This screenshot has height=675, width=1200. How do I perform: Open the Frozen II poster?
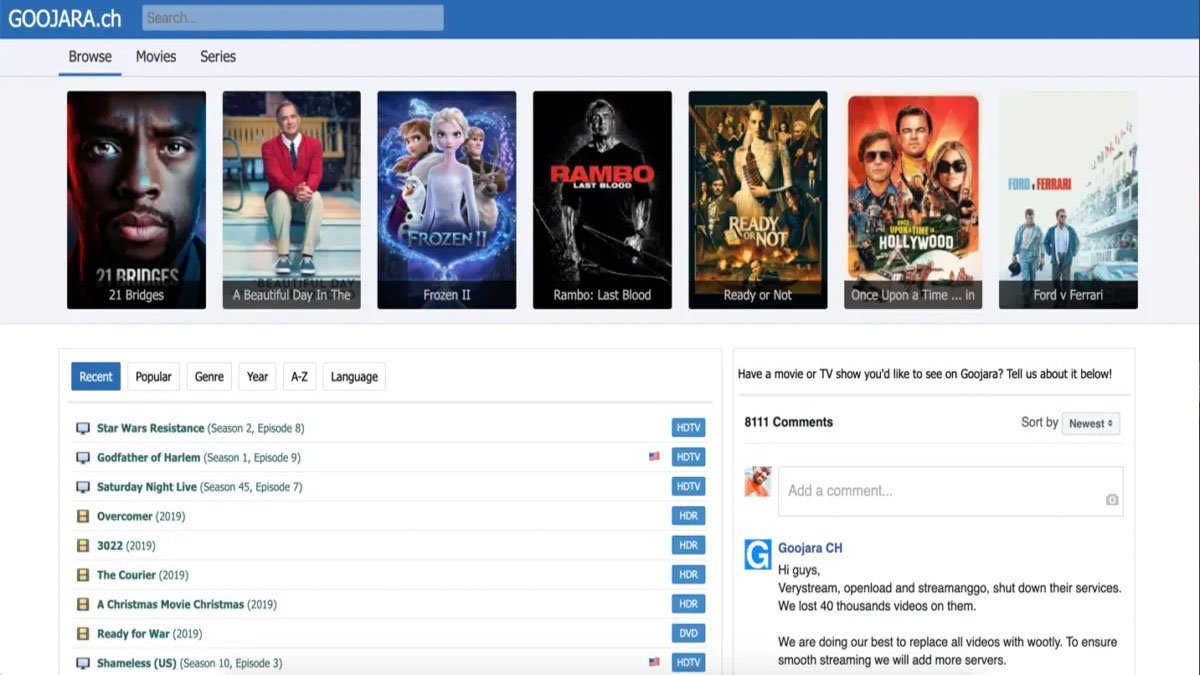pos(447,200)
